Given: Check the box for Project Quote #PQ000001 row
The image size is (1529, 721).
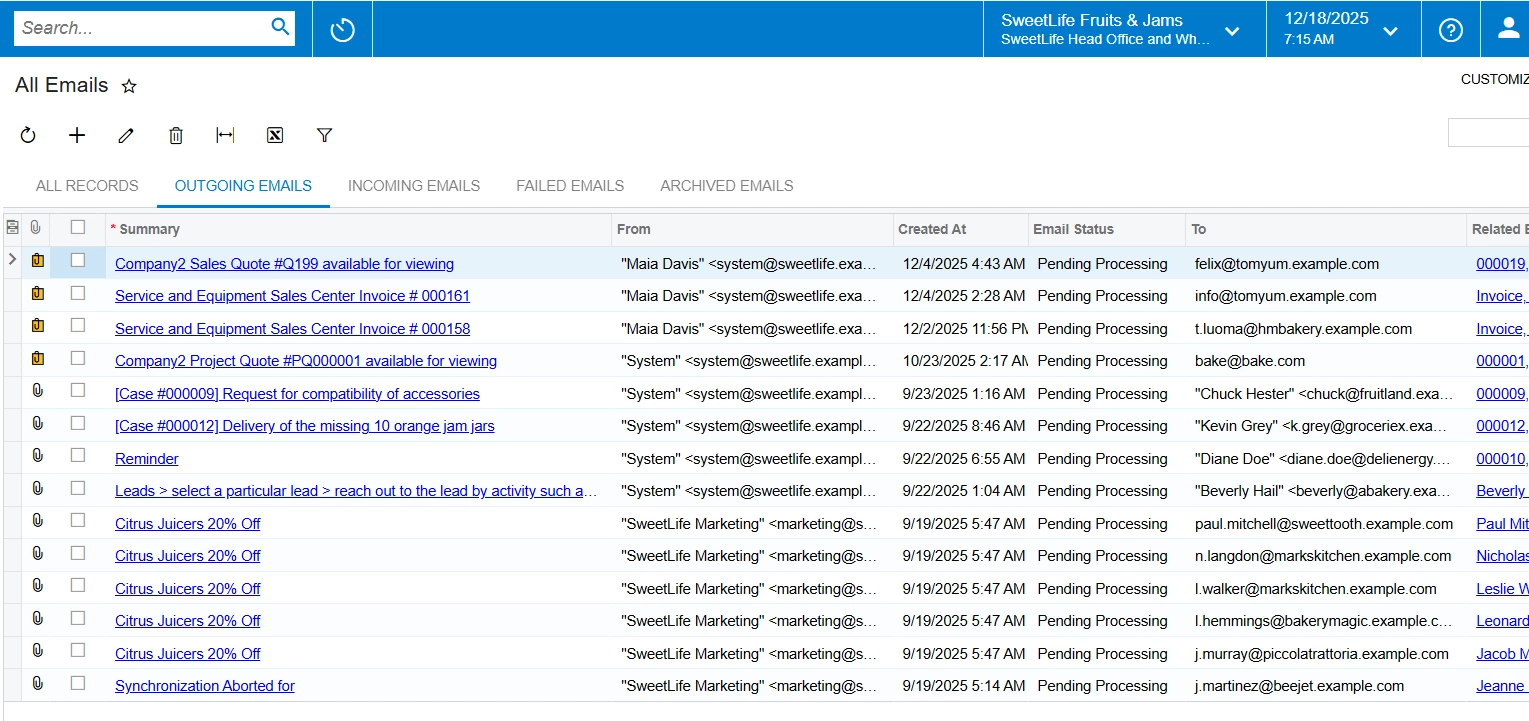Looking at the screenshot, I should point(78,358).
